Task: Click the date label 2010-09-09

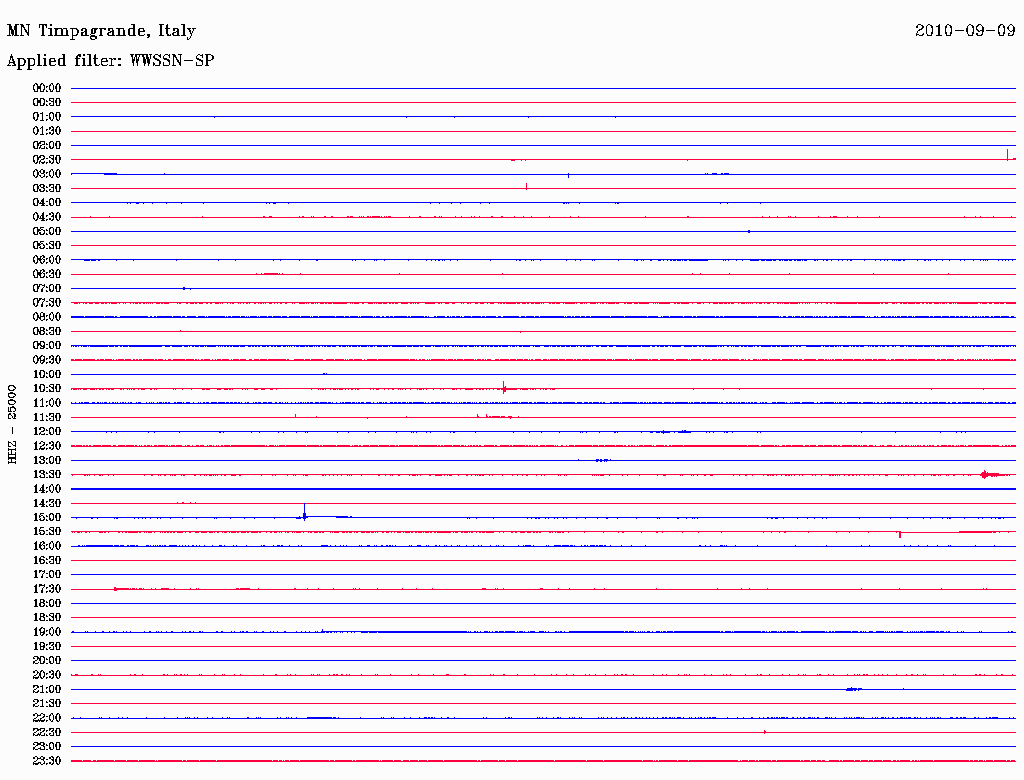Action: pos(965,30)
